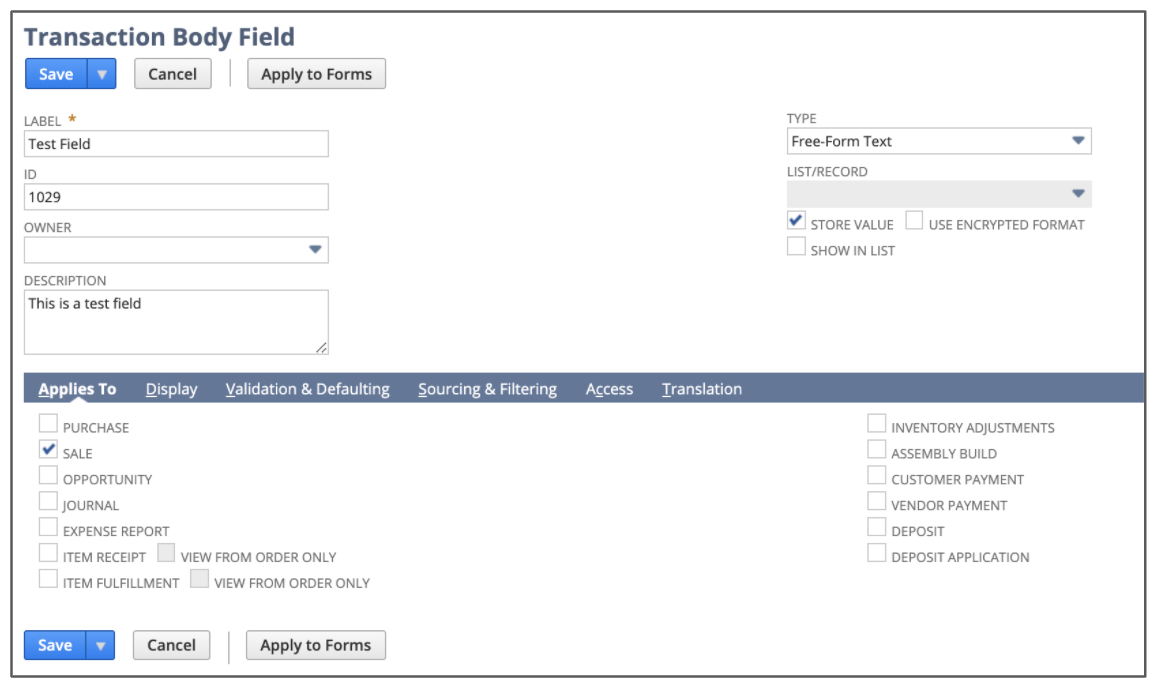
Task: Open the bottom Save dropdown arrow
Action: (101, 646)
